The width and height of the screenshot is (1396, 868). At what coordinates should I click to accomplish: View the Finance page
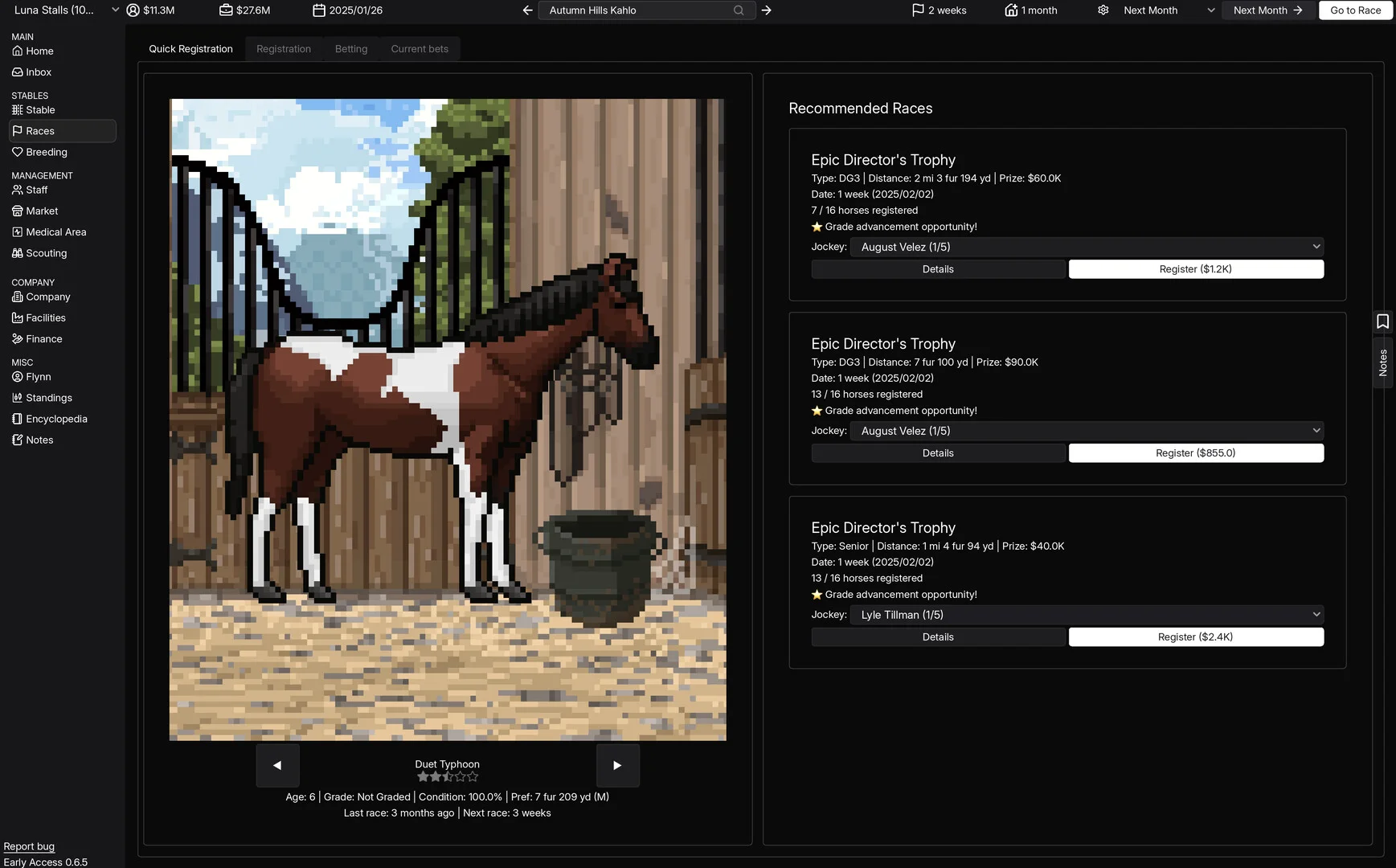43,338
